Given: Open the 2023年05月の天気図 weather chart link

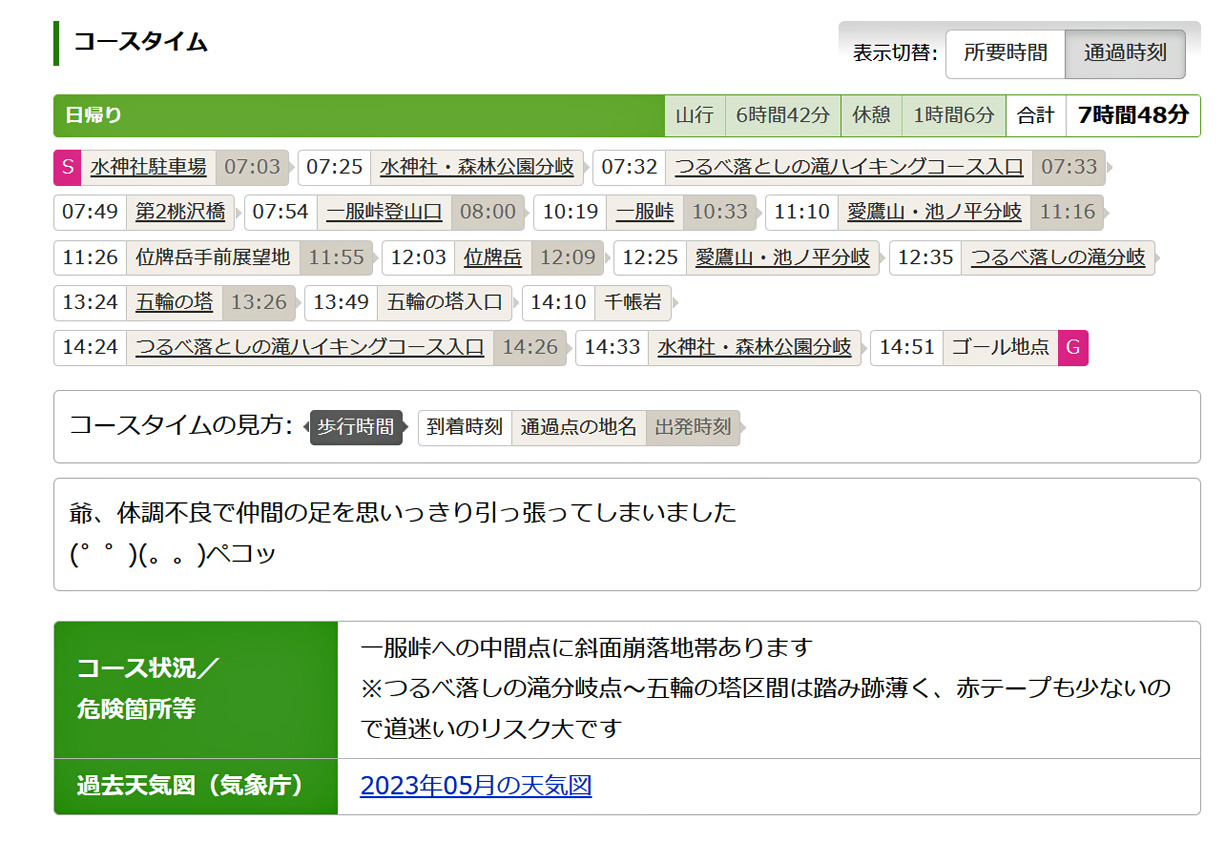Looking at the screenshot, I should point(476,786).
